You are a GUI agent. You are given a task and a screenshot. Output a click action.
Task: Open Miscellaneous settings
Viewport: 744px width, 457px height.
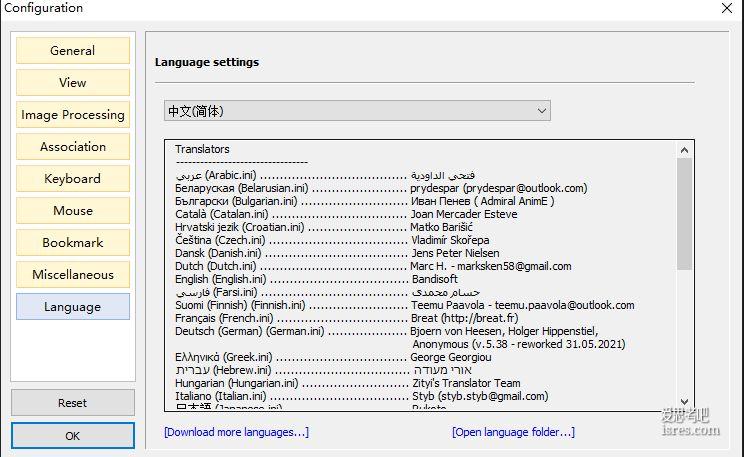pos(73,274)
